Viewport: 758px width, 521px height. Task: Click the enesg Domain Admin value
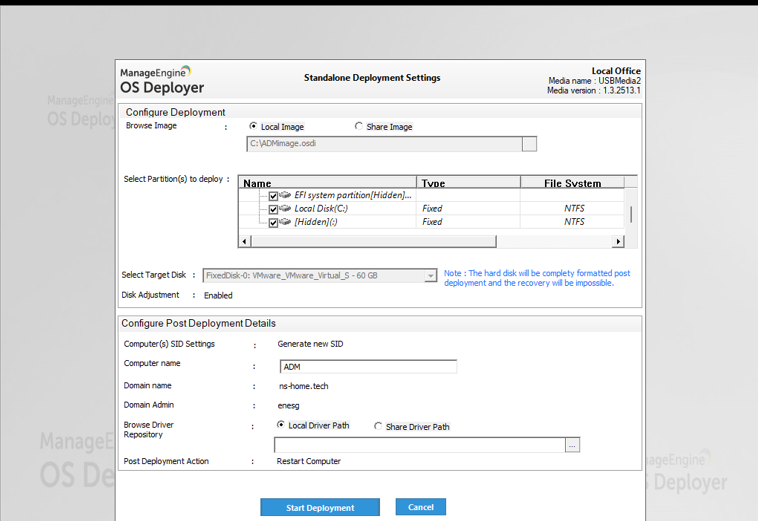(289, 405)
